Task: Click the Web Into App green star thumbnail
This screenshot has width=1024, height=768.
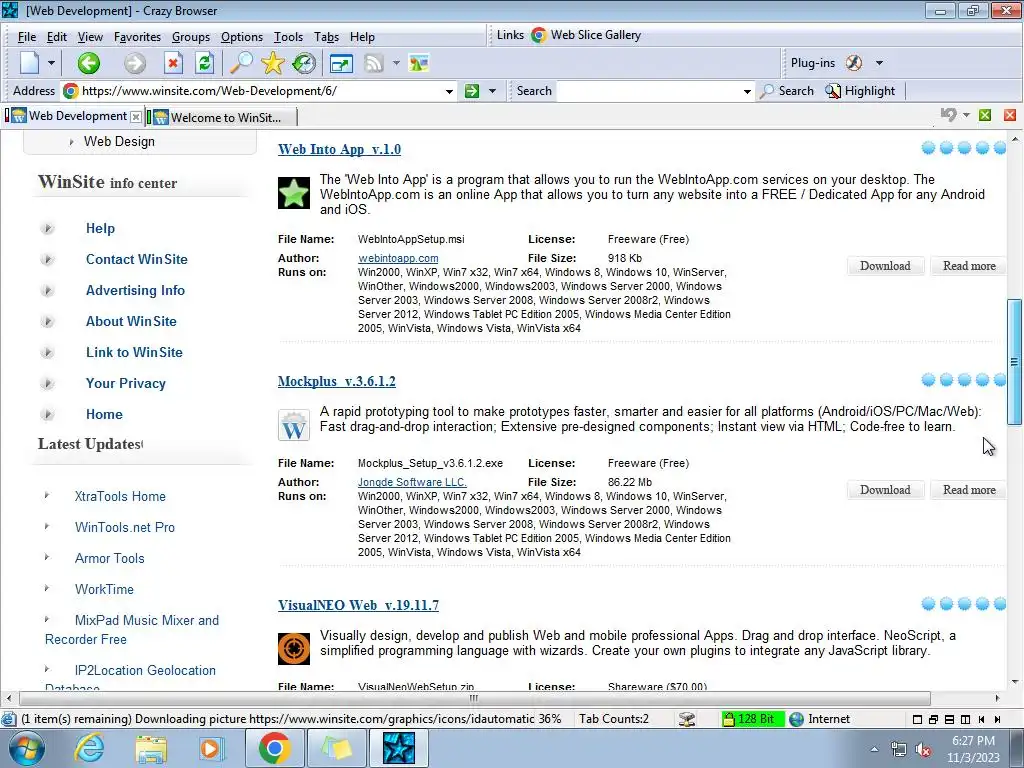Action: pyautogui.click(x=294, y=193)
